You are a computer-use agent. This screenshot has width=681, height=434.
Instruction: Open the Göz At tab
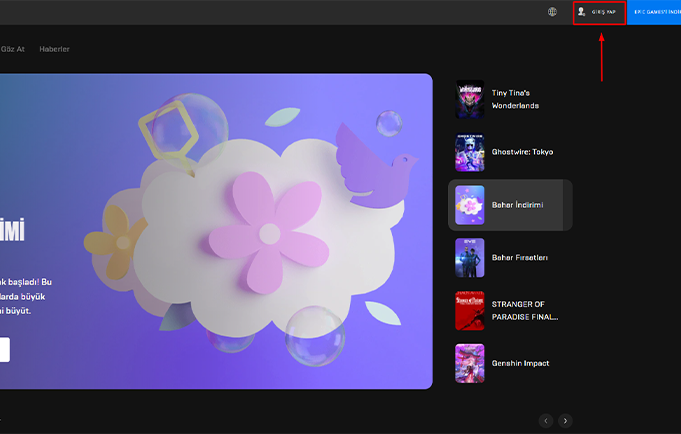[x=13, y=49]
